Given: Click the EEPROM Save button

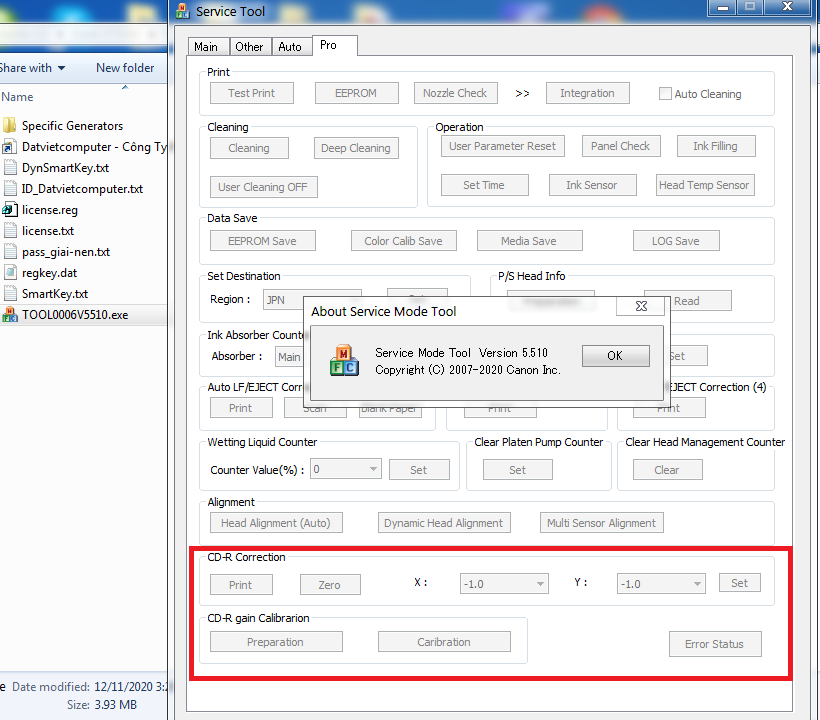Looking at the screenshot, I should [263, 241].
